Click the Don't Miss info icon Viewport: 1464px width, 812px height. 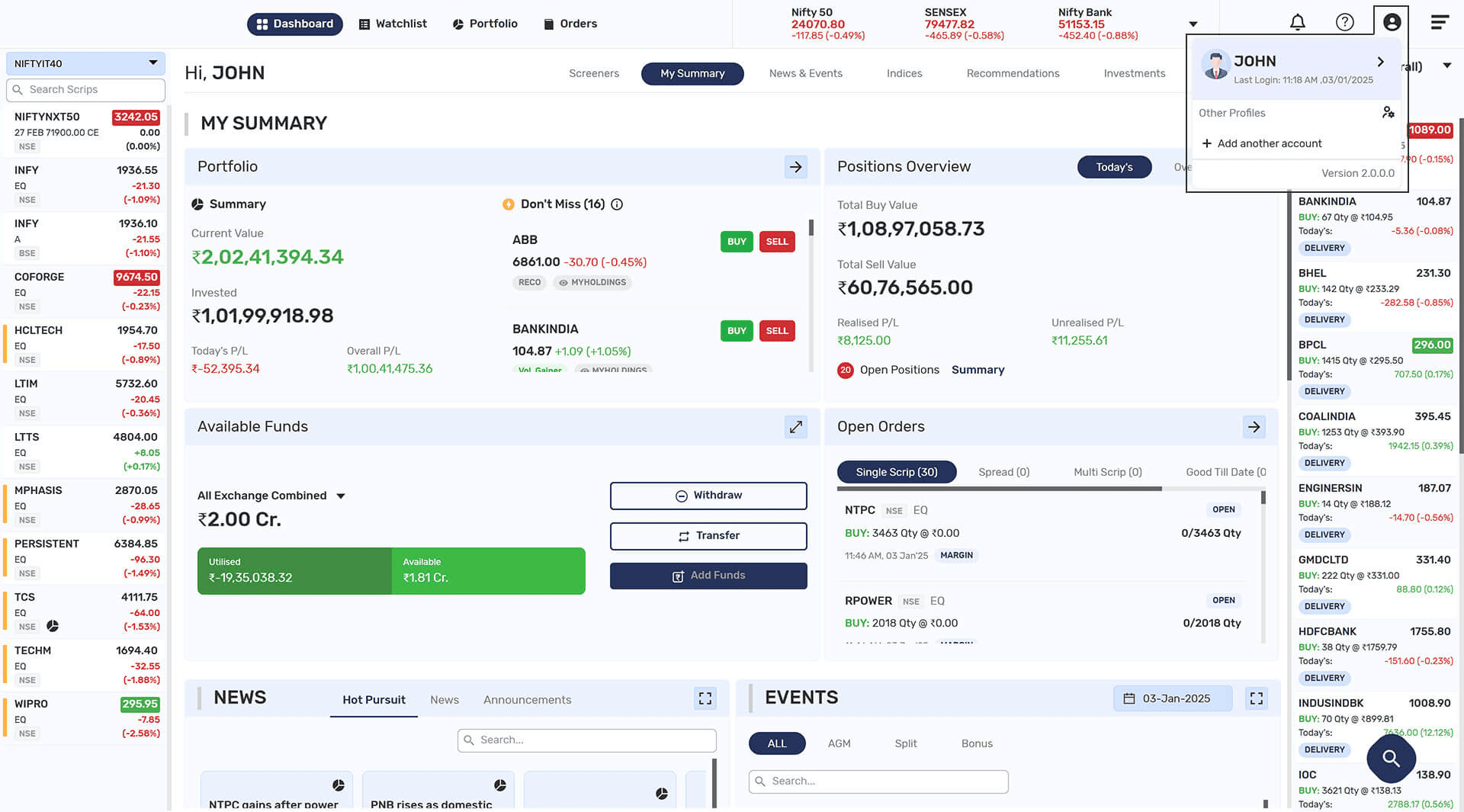click(x=617, y=204)
